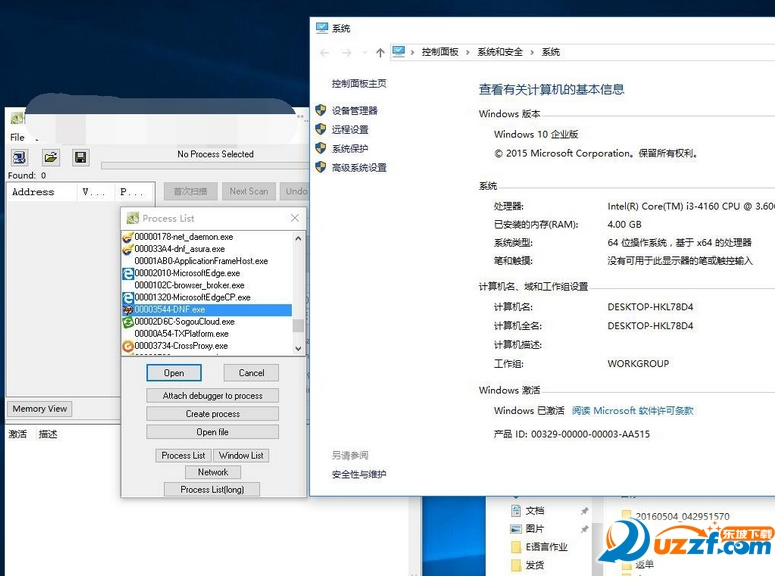The image size is (782, 579).
Task: Click shield icon beside 设备管理器
Action: point(321,110)
